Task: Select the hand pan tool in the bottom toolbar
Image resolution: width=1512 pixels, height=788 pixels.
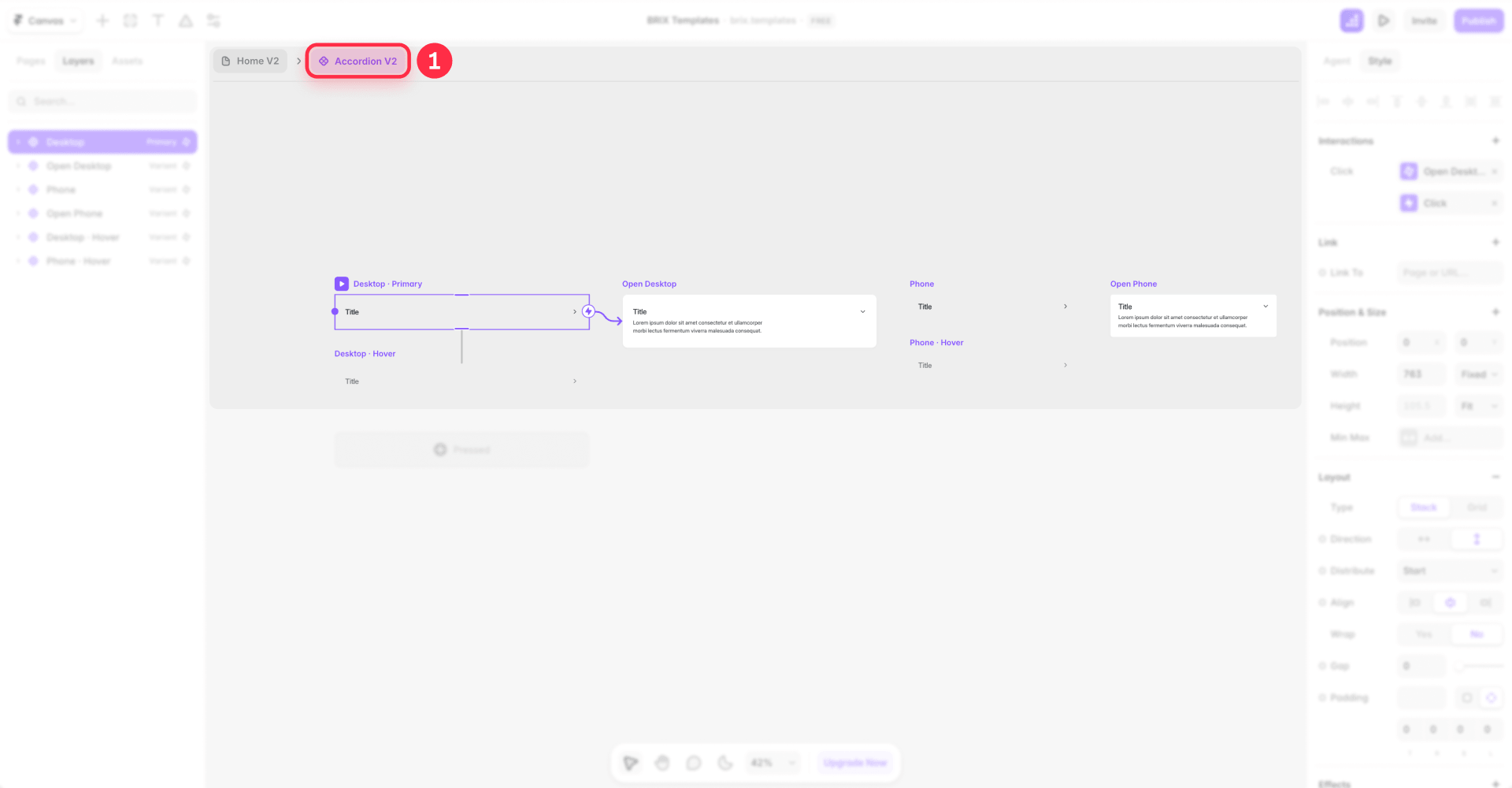Action: tap(662, 763)
